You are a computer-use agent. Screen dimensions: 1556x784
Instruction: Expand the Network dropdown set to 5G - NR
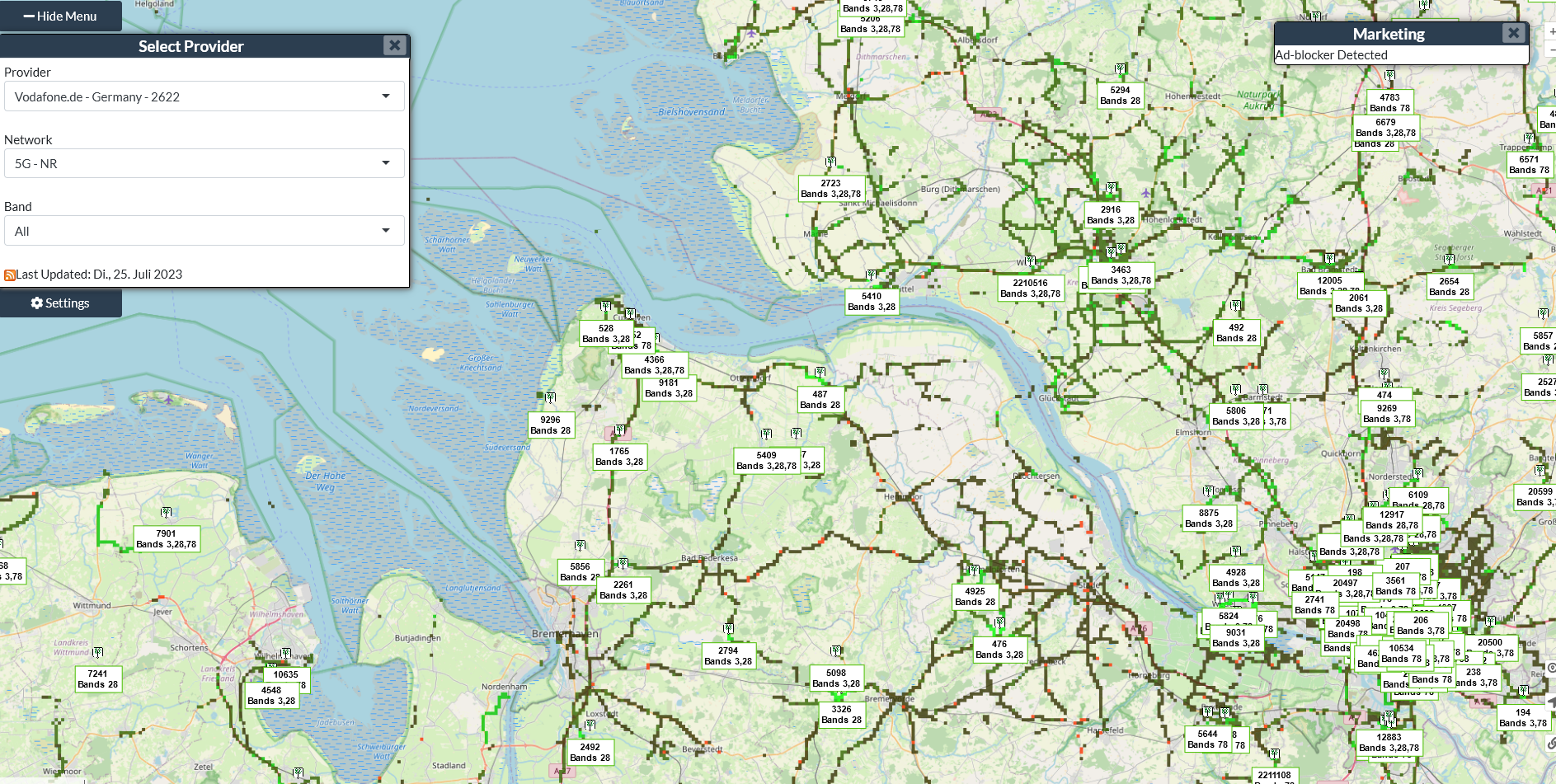pyautogui.click(x=204, y=163)
